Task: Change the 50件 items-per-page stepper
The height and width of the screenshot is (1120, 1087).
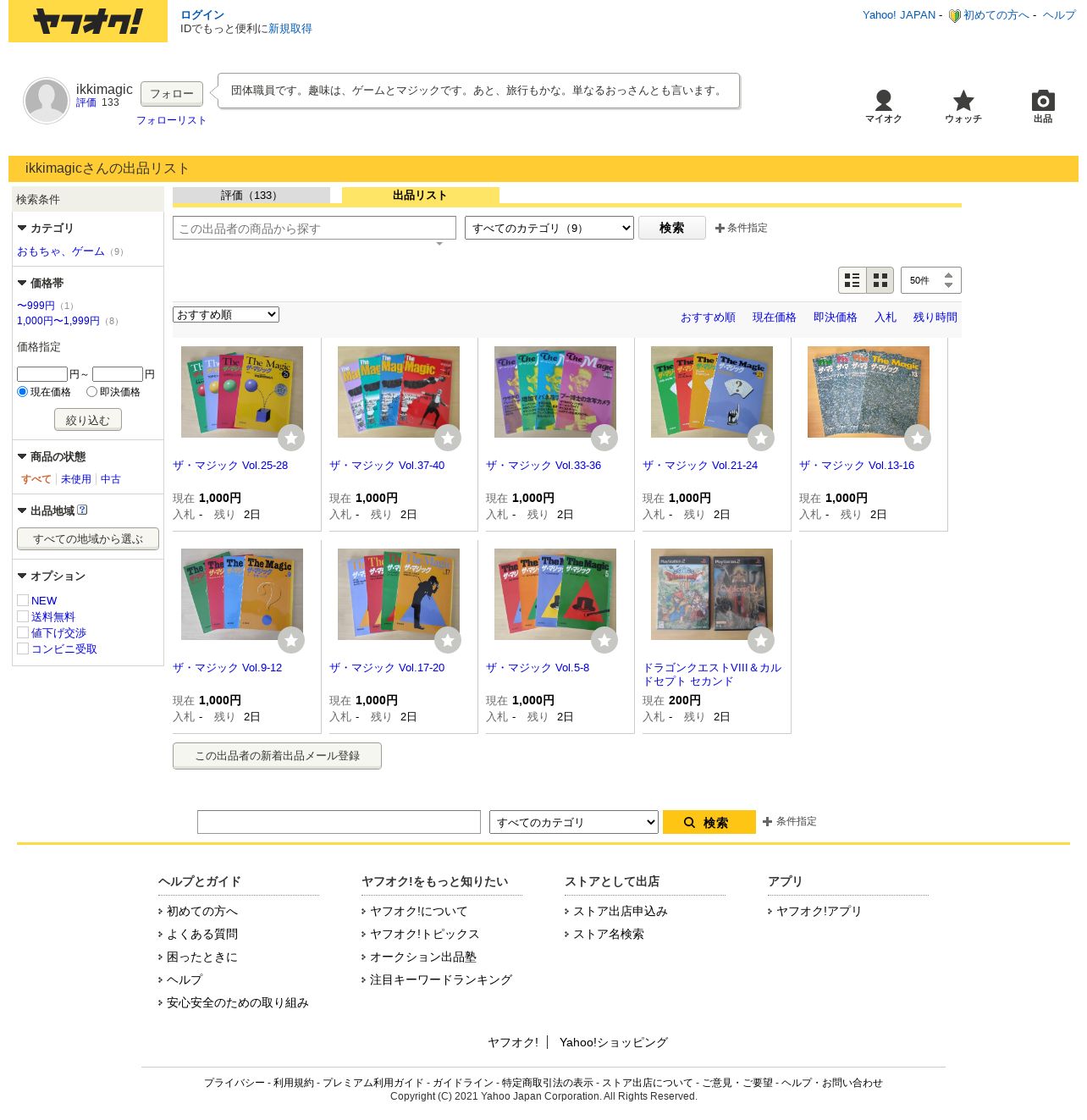Action: 931,280
